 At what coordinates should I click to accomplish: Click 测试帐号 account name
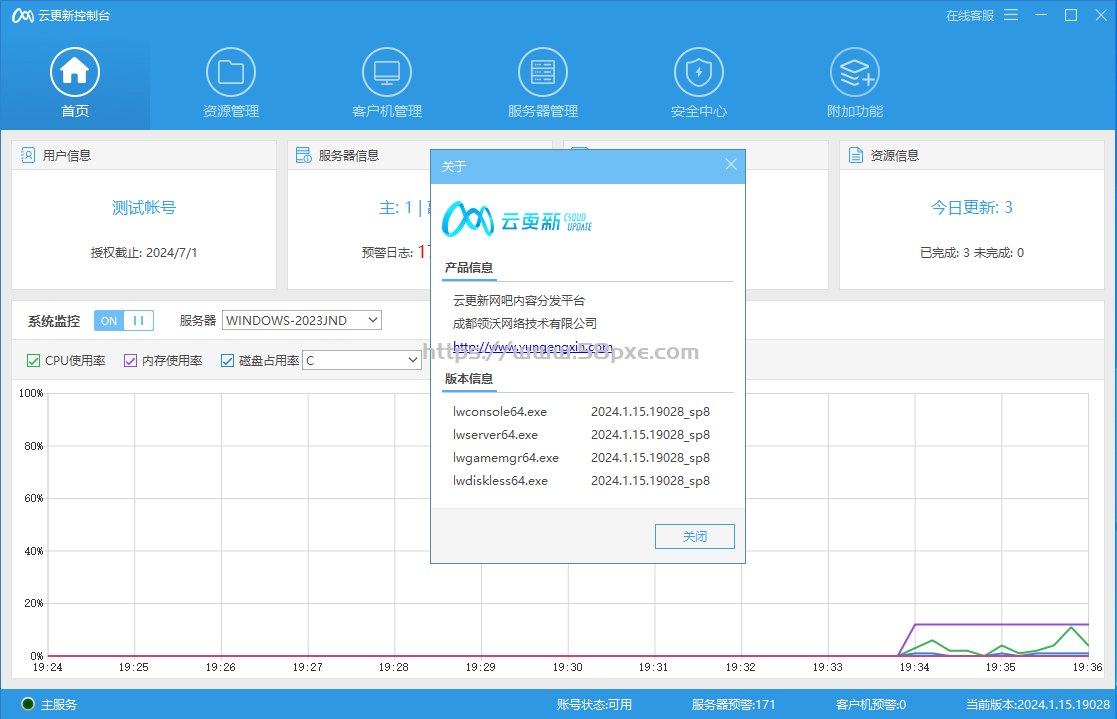click(144, 207)
